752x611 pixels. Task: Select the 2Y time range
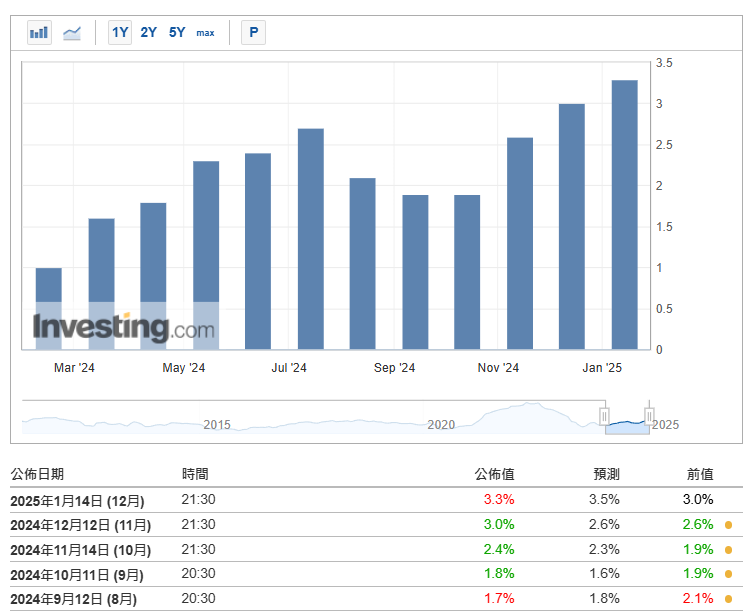tap(148, 32)
